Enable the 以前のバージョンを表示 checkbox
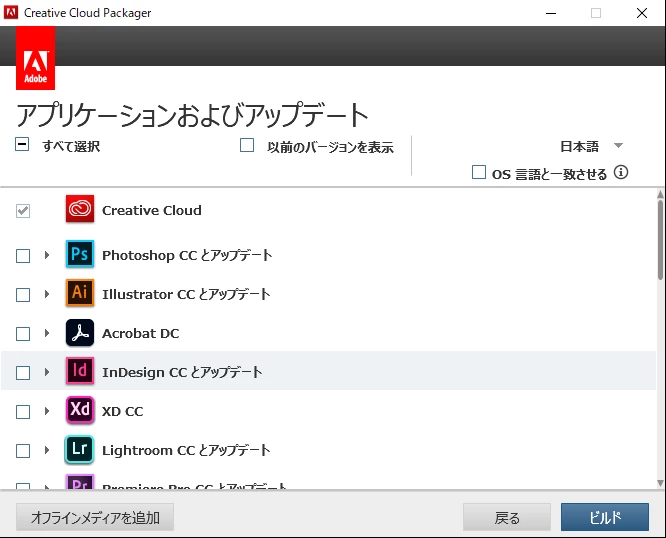The width and height of the screenshot is (666, 538). pyautogui.click(x=247, y=145)
